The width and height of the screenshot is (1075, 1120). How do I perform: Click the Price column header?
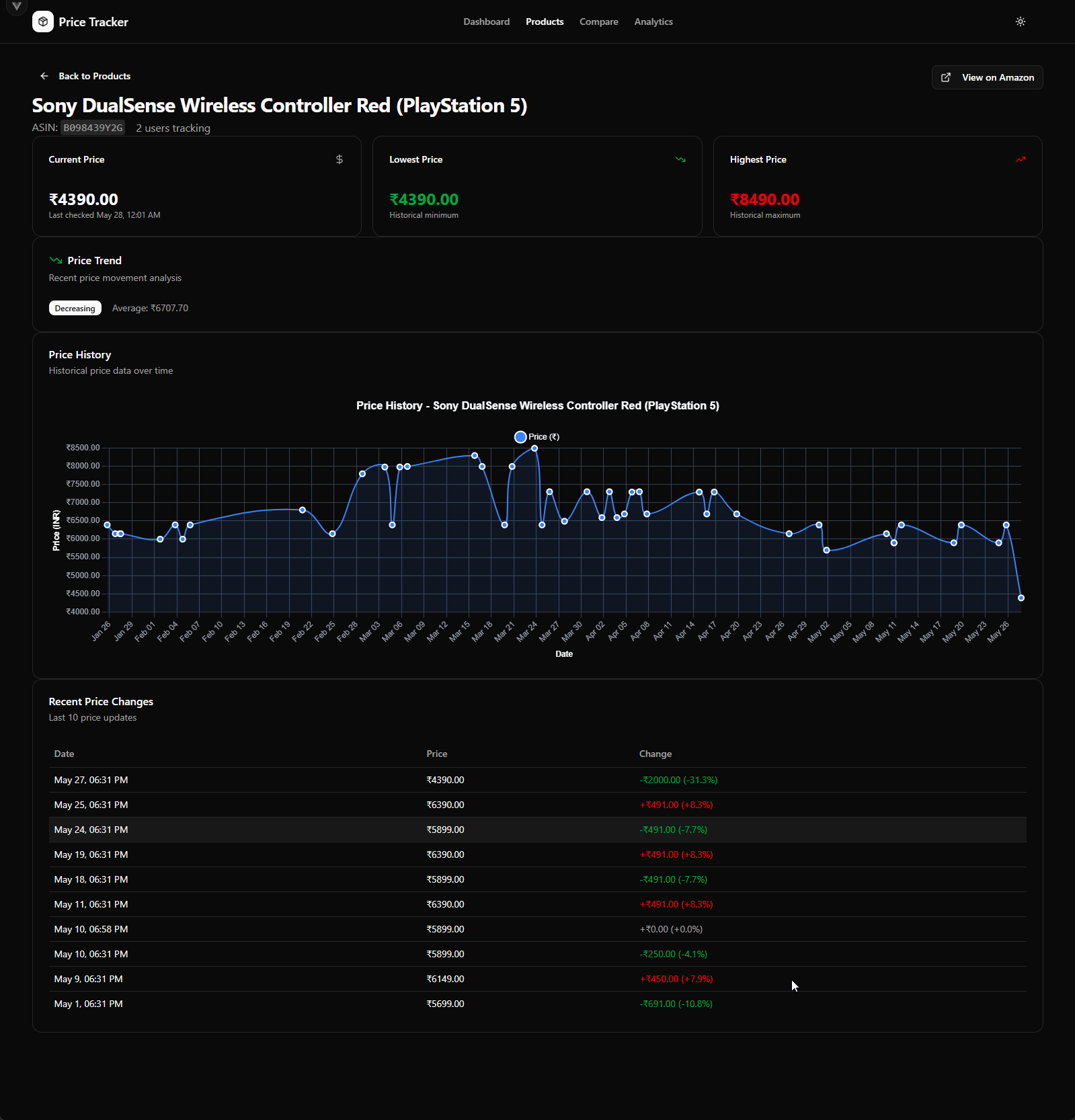pyautogui.click(x=437, y=754)
